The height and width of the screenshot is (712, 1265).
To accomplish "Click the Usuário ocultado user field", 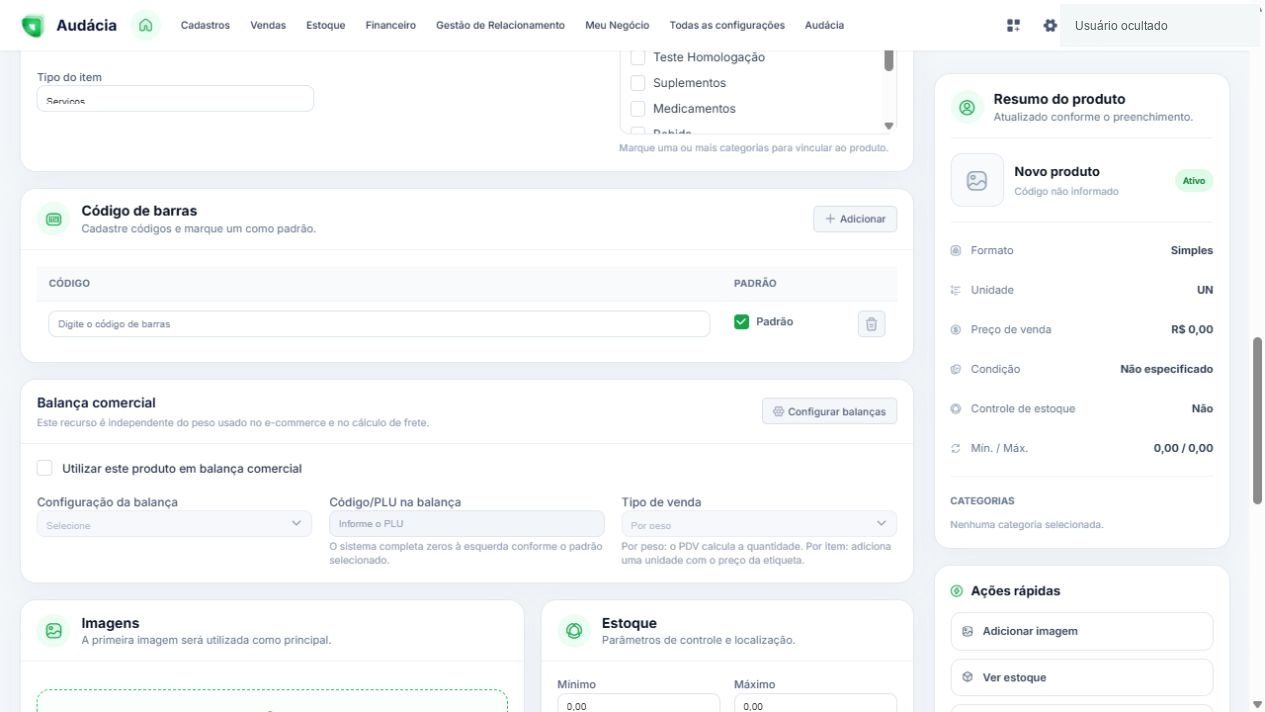I will pyautogui.click(x=1160, y=25).
